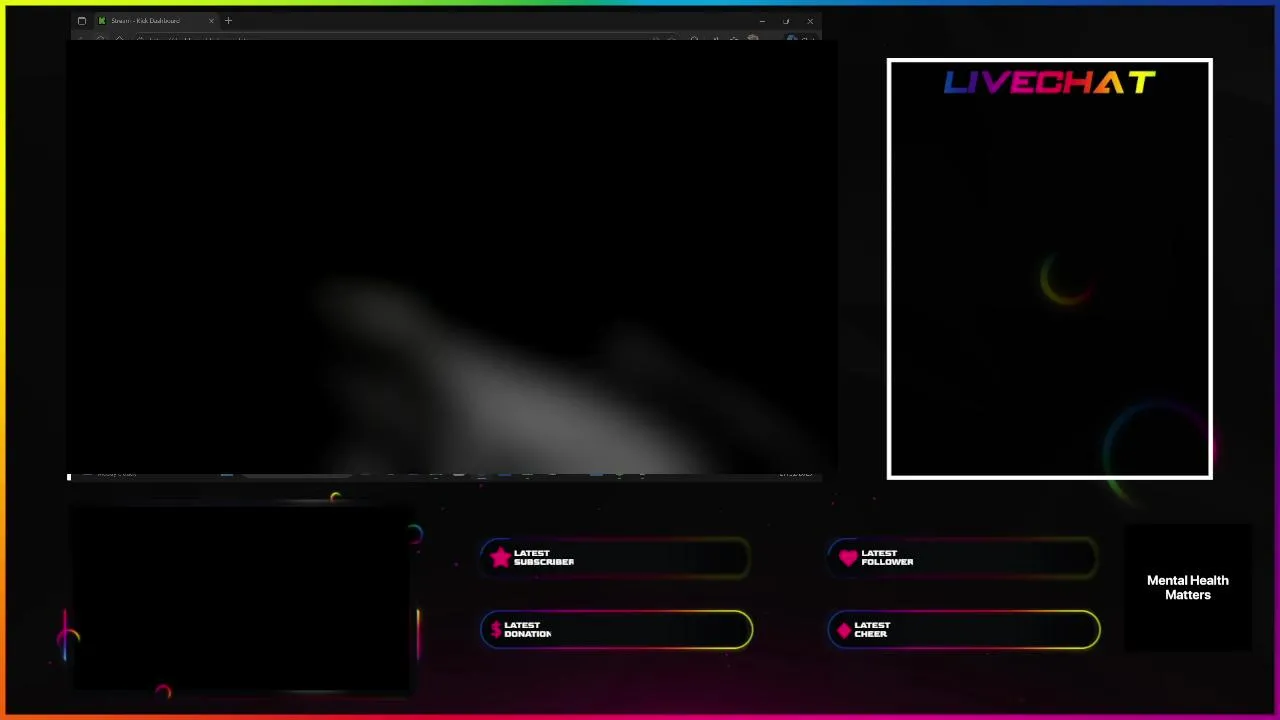Click the Latest Subscriber label text

[x=544, y=558]
